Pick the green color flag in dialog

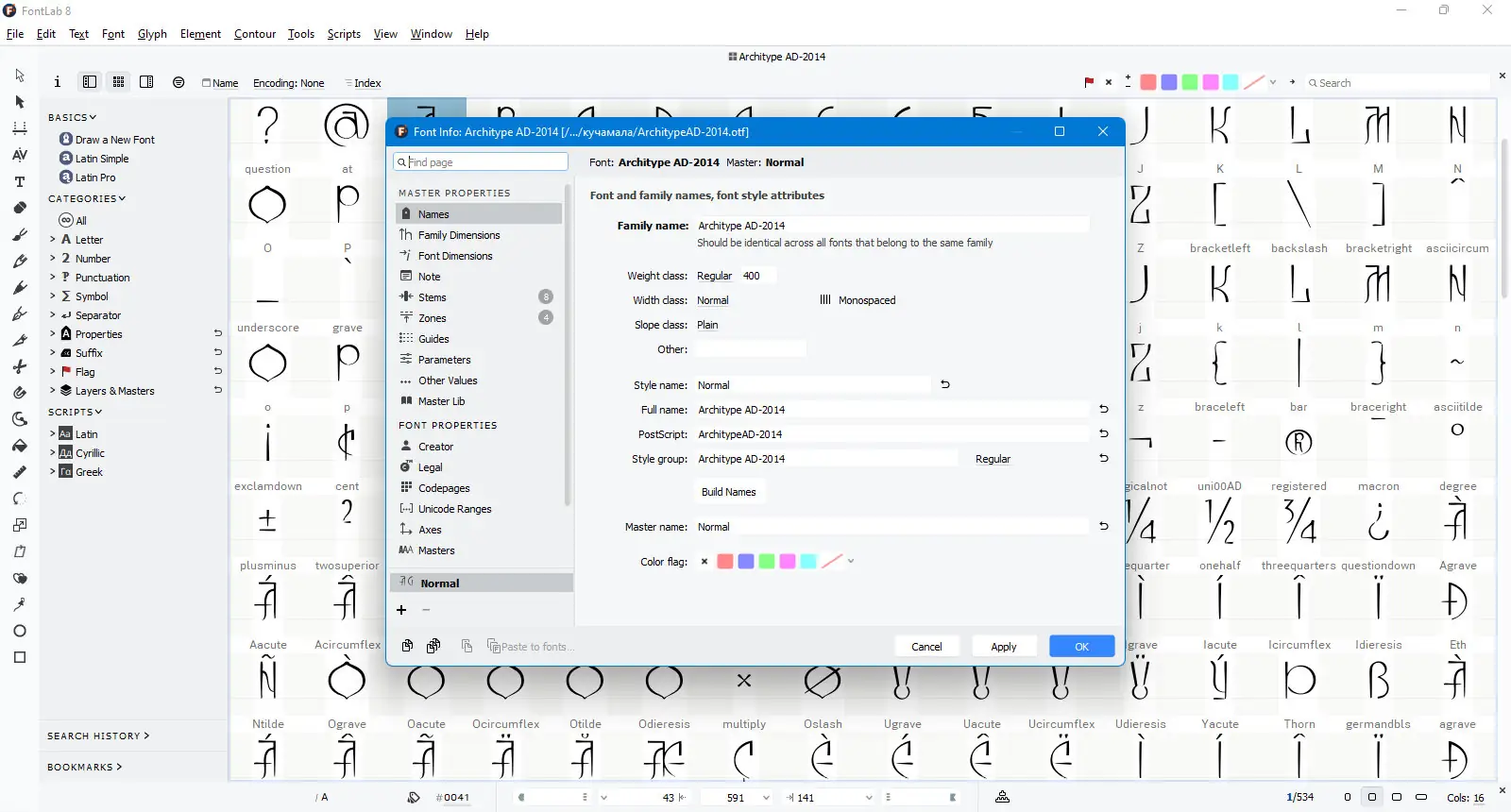(767, 561)
